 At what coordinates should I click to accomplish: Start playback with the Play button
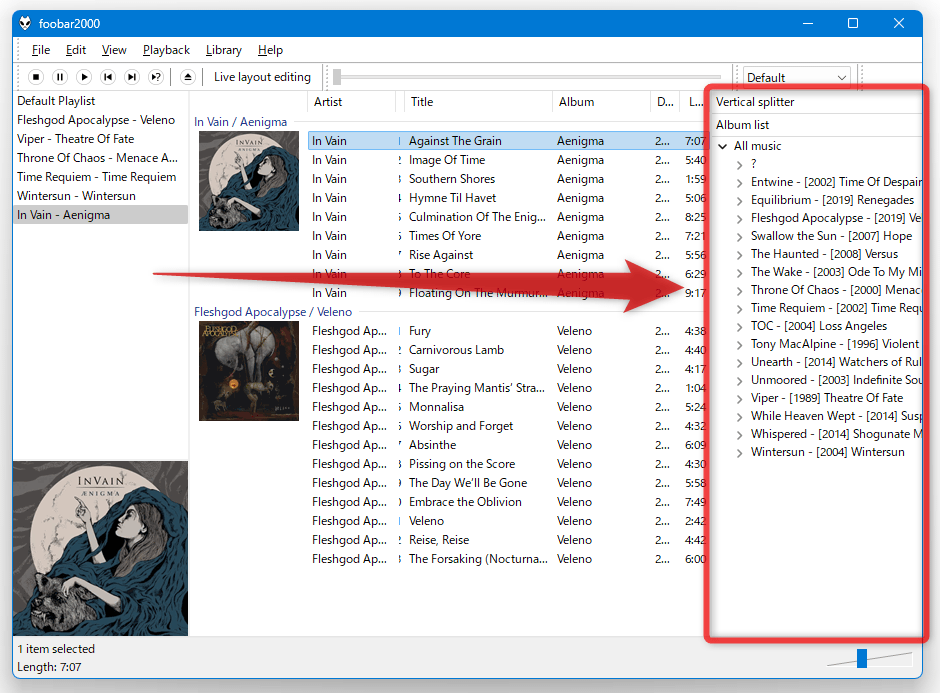coord(84,77)
